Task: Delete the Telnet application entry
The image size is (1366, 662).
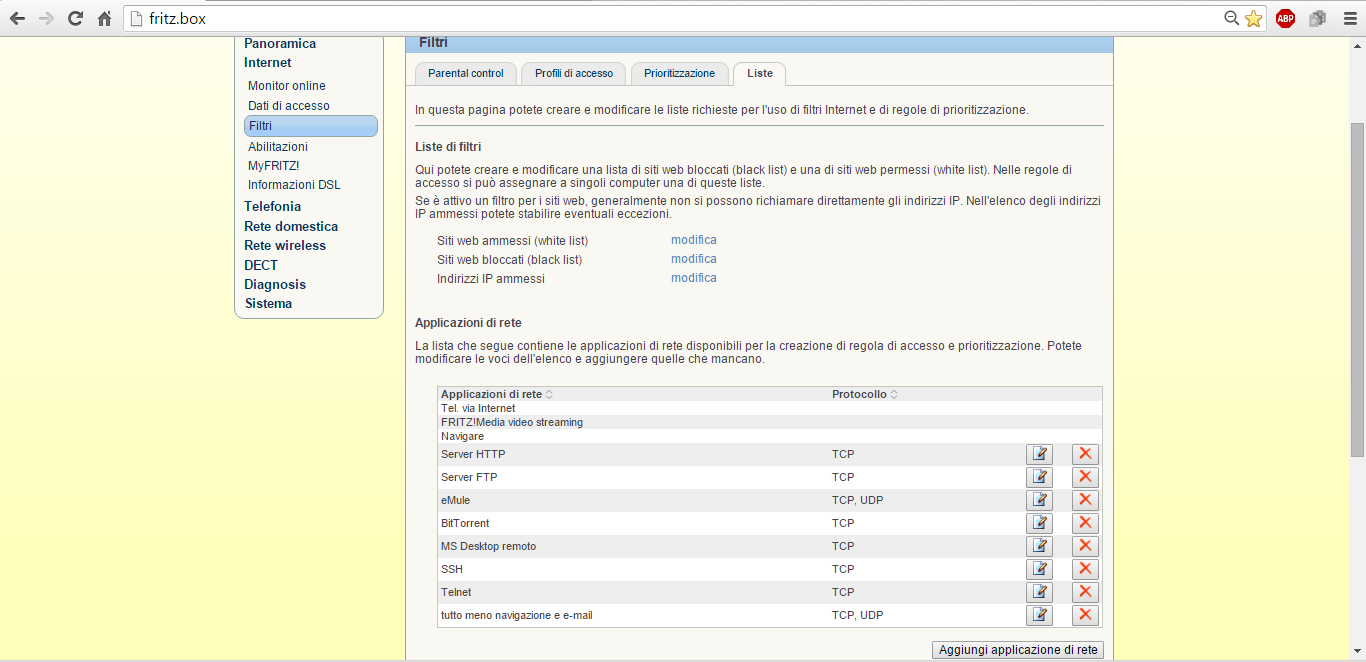Action: tap(1085, 592)
